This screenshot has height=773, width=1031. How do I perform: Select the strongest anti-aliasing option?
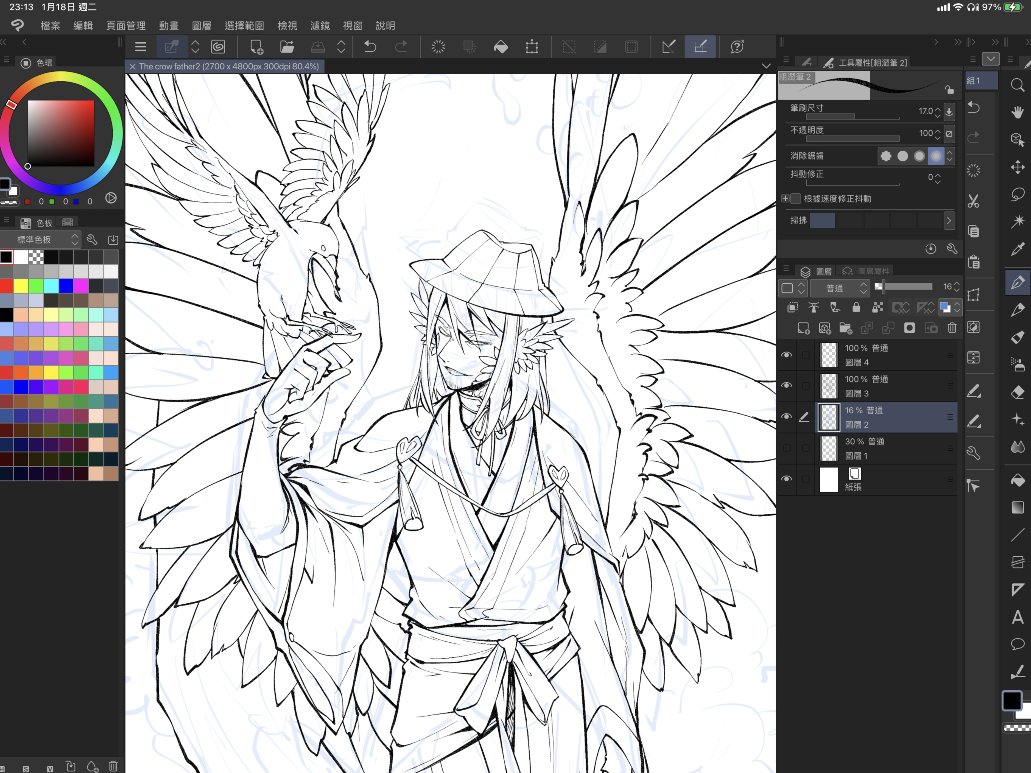point(936,156)
